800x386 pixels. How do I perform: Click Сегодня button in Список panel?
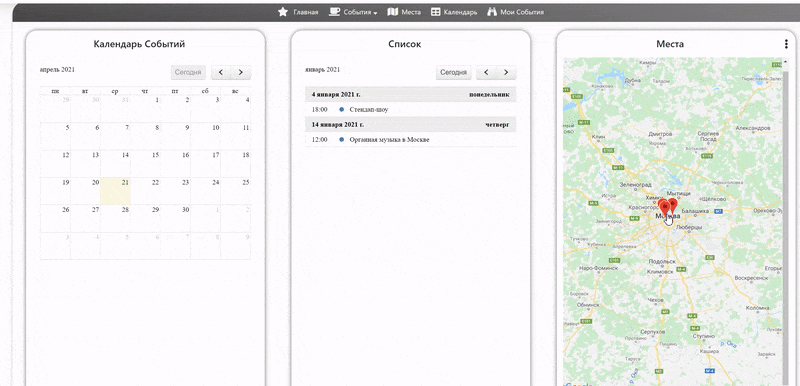click(x=454, y=72)
